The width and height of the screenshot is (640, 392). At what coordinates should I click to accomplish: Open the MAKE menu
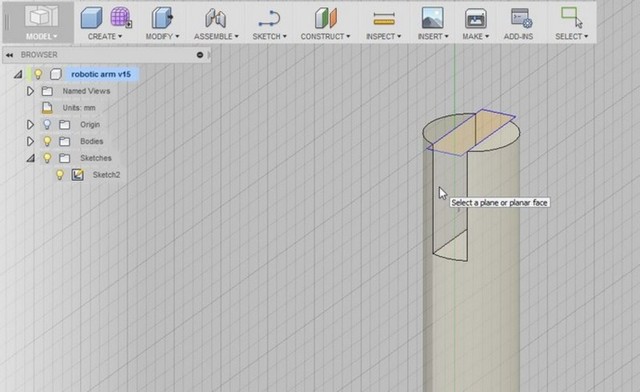tap(476, 36)
